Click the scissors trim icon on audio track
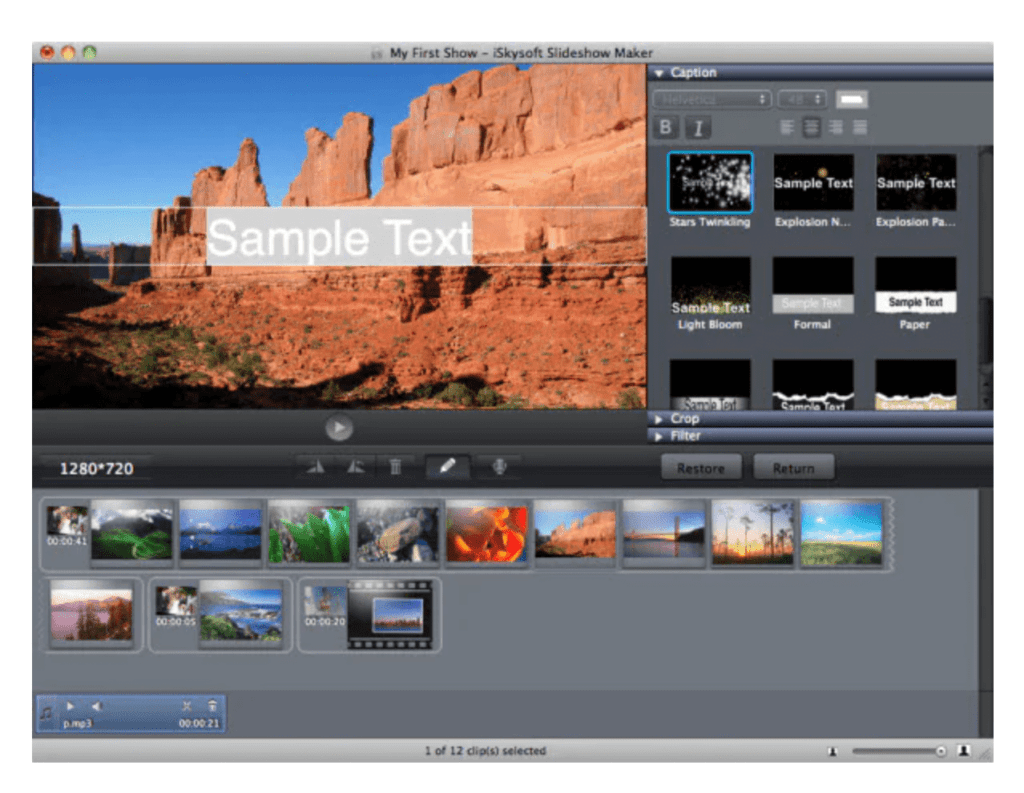This screenshot has height=793, width=1024. [x=187, y=705]
